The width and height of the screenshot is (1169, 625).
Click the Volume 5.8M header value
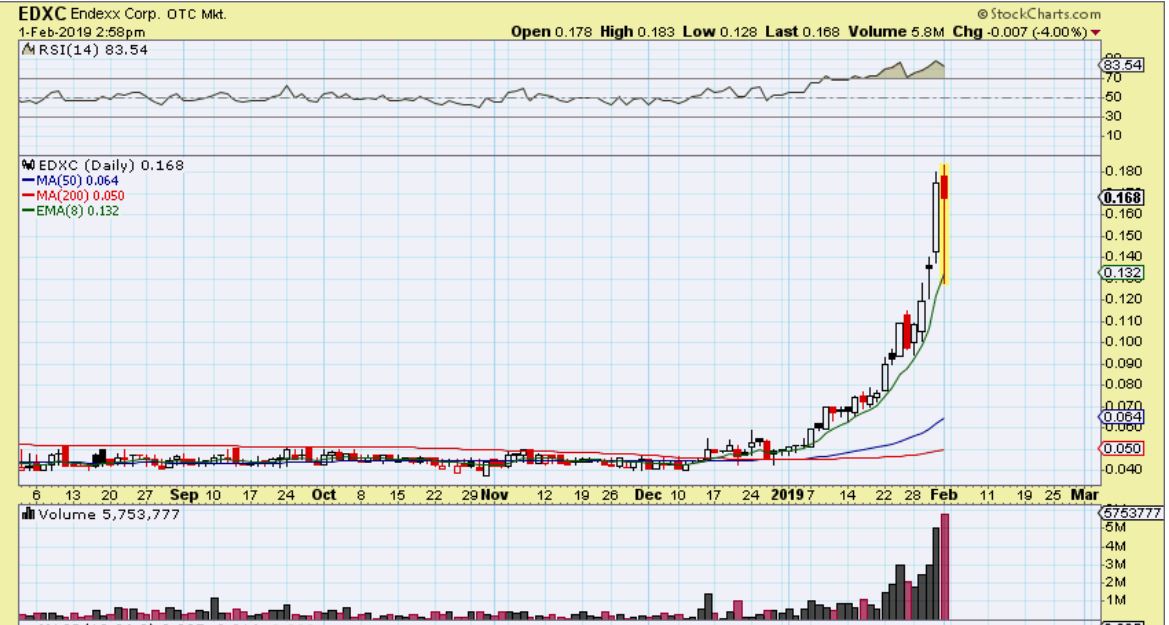pos(897,32)
